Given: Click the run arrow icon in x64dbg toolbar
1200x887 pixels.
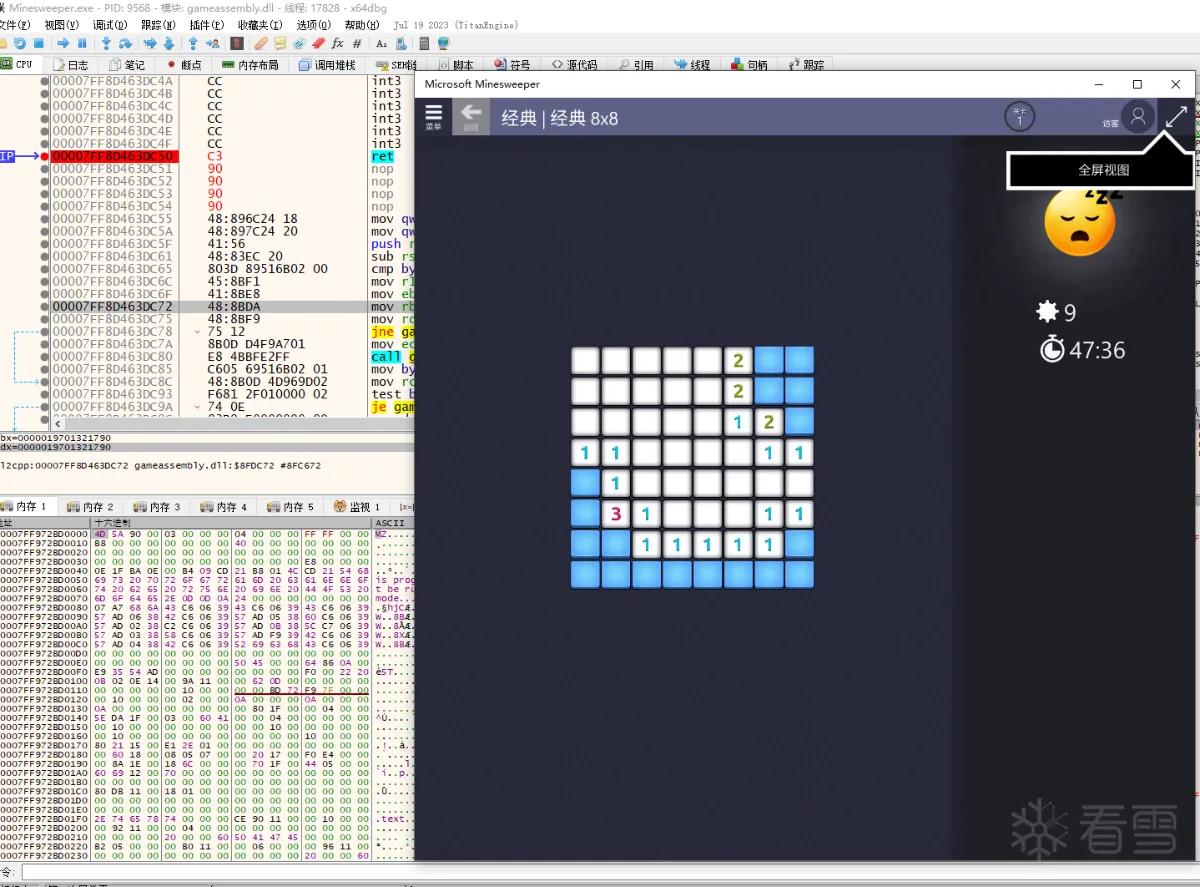Looking at the screenshot, I should tap(63, 43).
